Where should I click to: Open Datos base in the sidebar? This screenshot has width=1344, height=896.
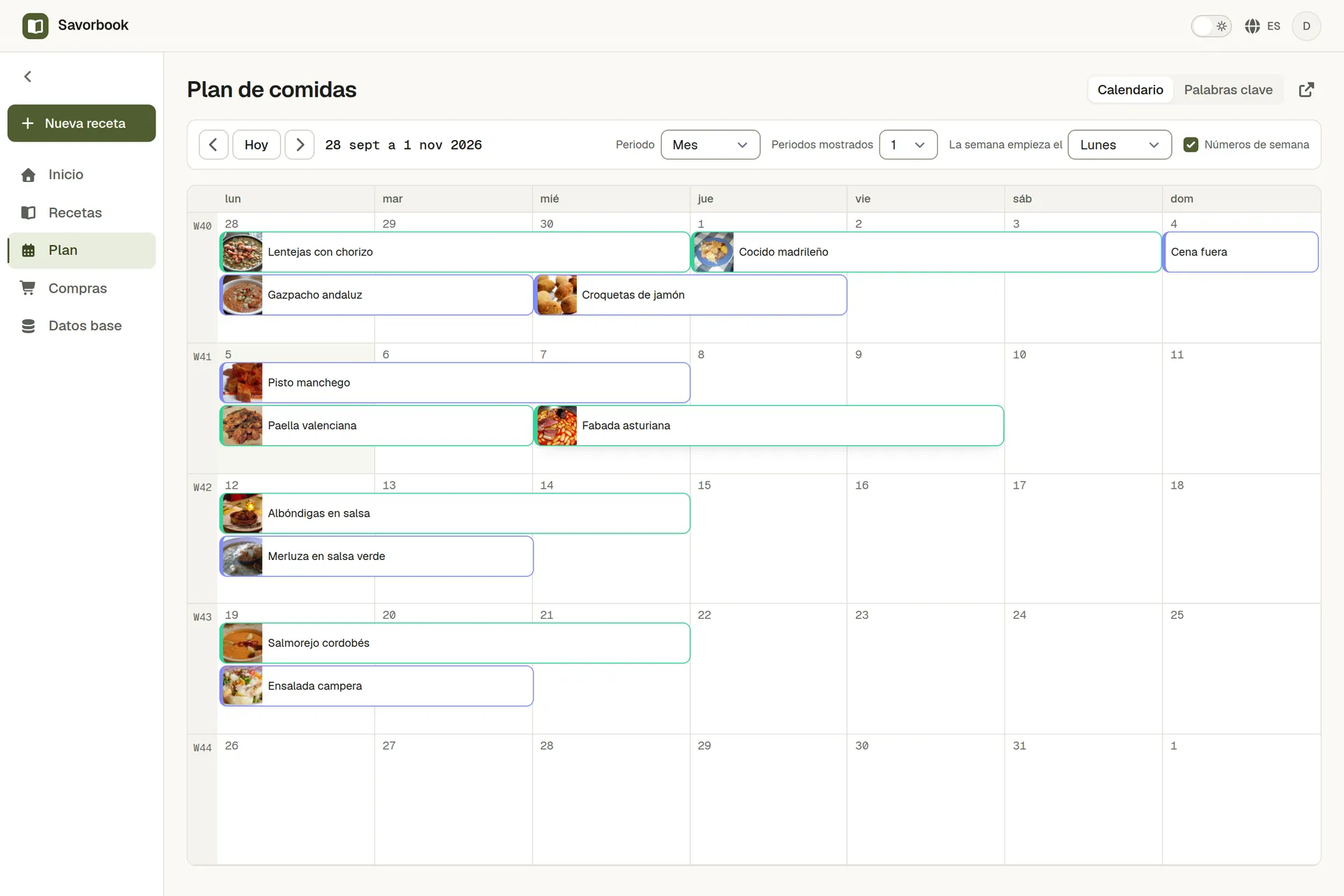point(82,326)
